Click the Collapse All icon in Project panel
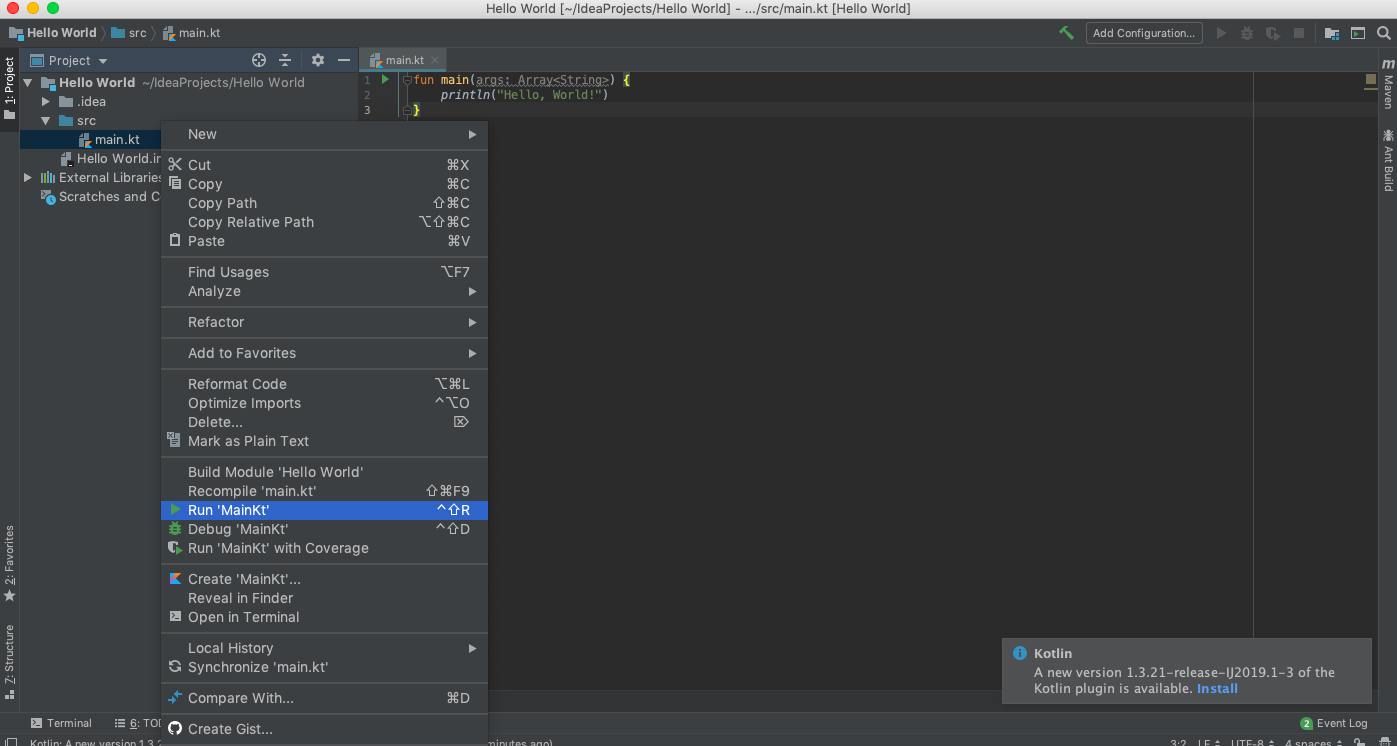The height and width of the screenshot is (746, 1397). point(285,60)
